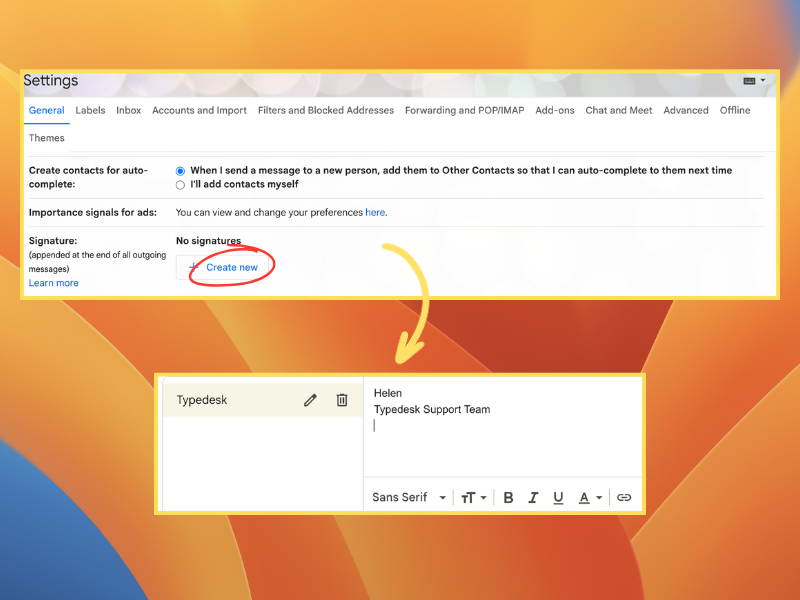Click the Settings page heading
800x600 pixels.
[51, 81]
